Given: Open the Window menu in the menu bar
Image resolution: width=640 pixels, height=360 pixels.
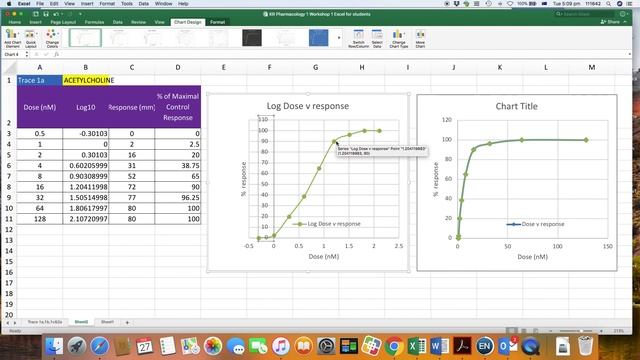Looking at the screenshot, I should (x=163, y=3).
